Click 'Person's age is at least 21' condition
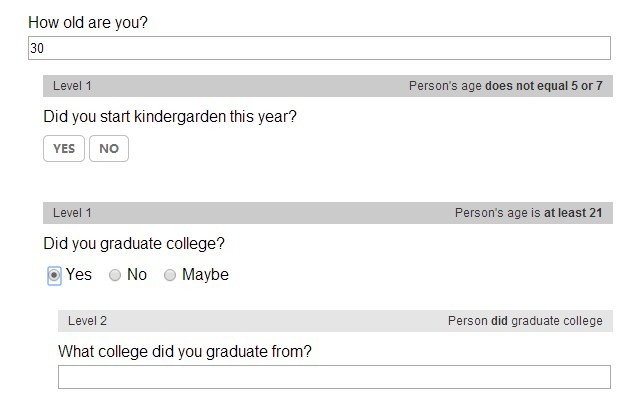 pyautogui.click(x=528, y=213)
